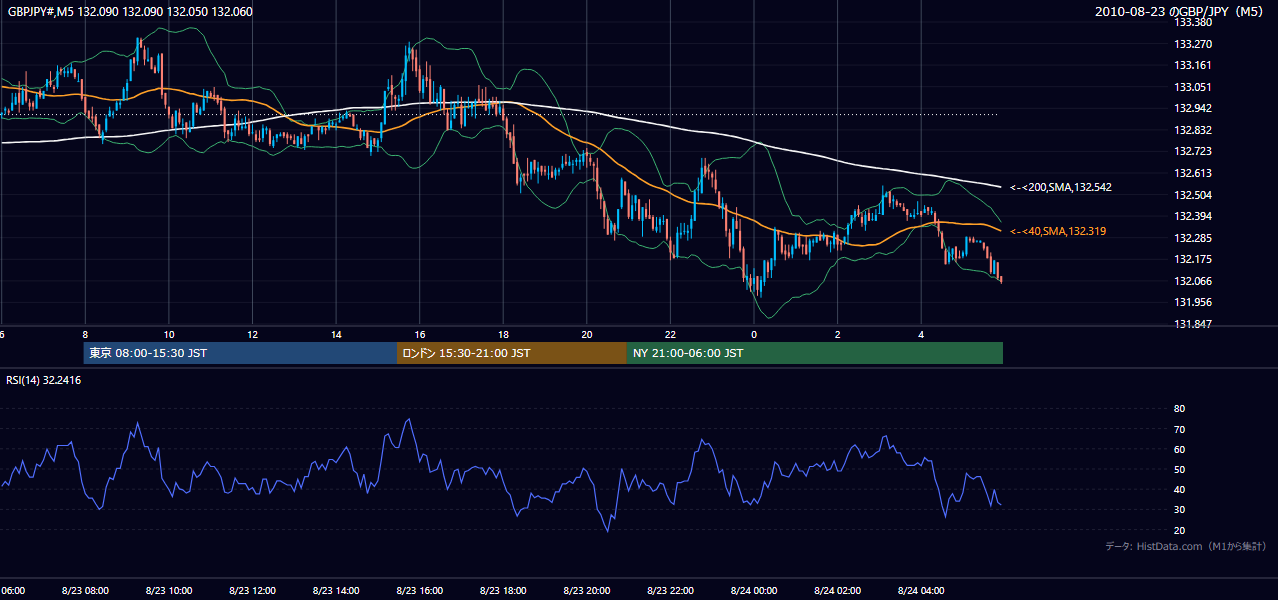Click price axis label 132.723
Image resolution: width=1278 pixels, height=600 pixels.
(1192, 151)
